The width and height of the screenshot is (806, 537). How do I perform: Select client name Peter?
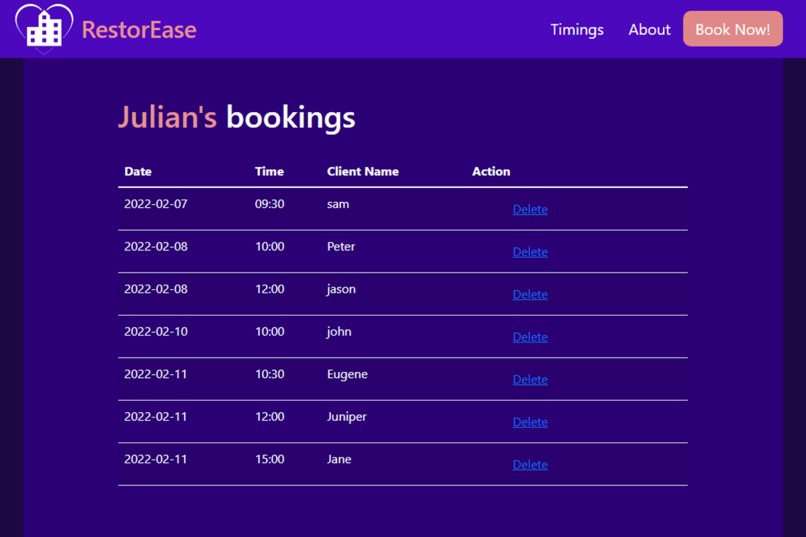(x=341, y=247)
